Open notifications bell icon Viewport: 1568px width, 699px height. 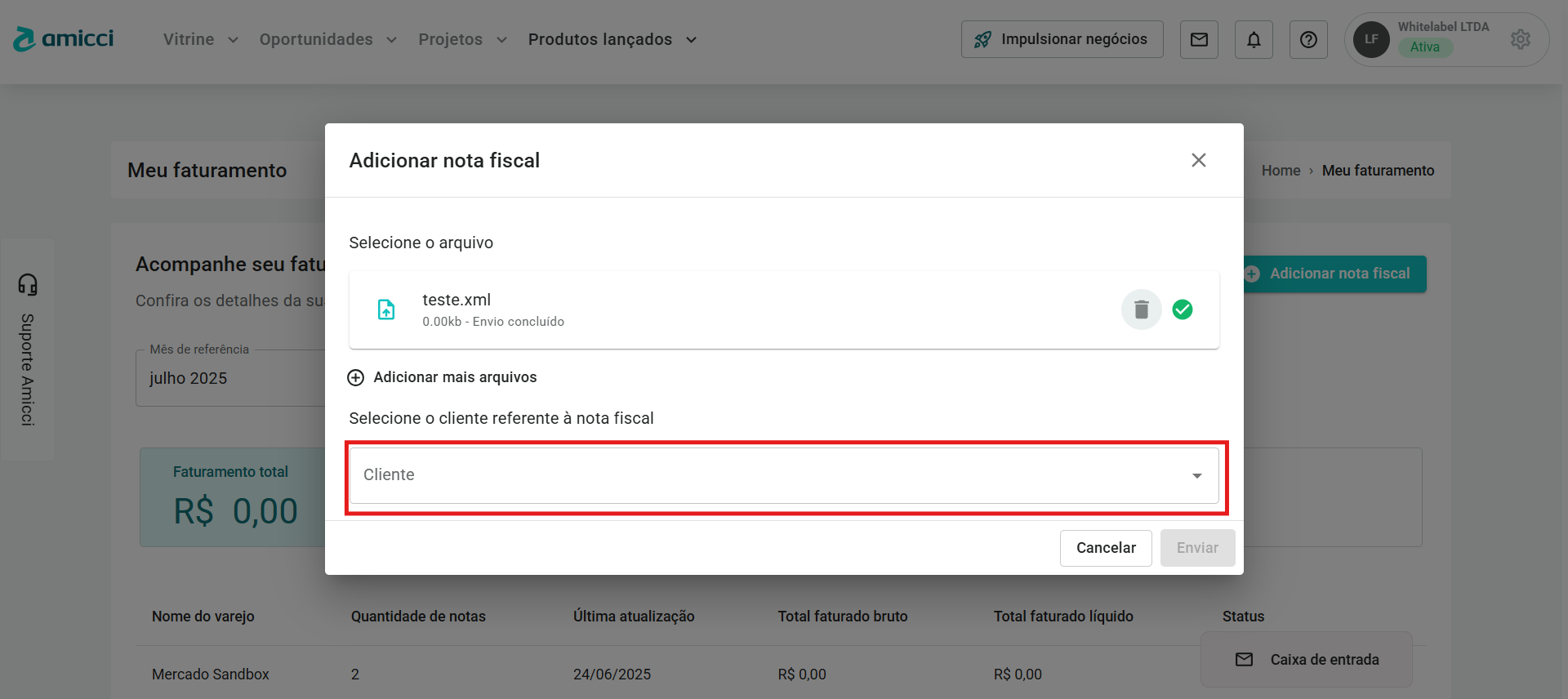(x=1254, y=39)
